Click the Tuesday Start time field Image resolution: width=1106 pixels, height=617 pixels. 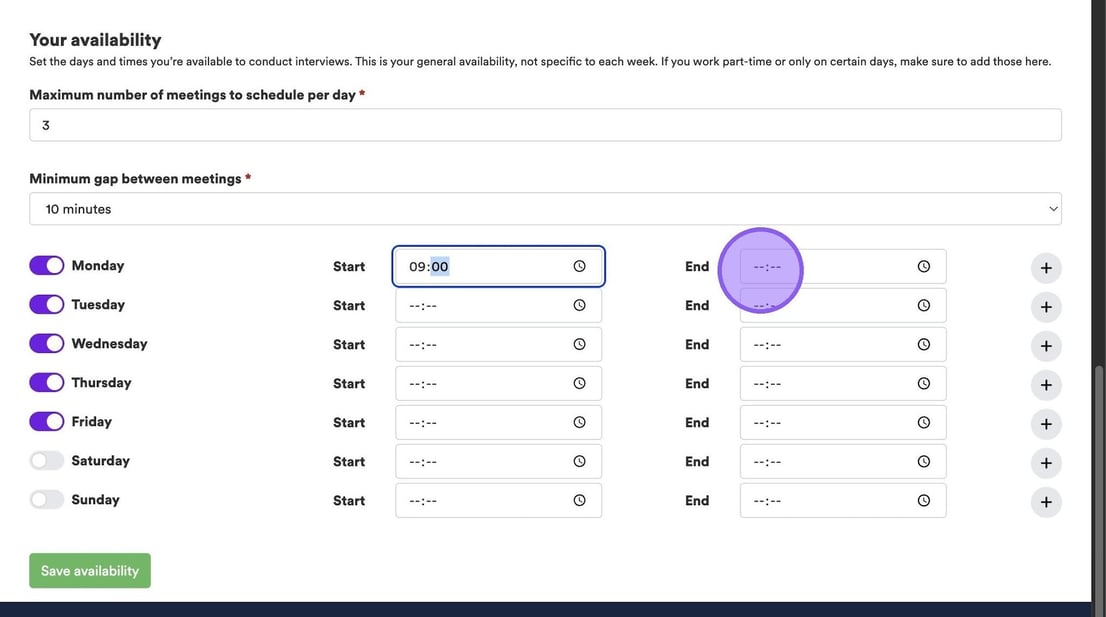[485, 305]
